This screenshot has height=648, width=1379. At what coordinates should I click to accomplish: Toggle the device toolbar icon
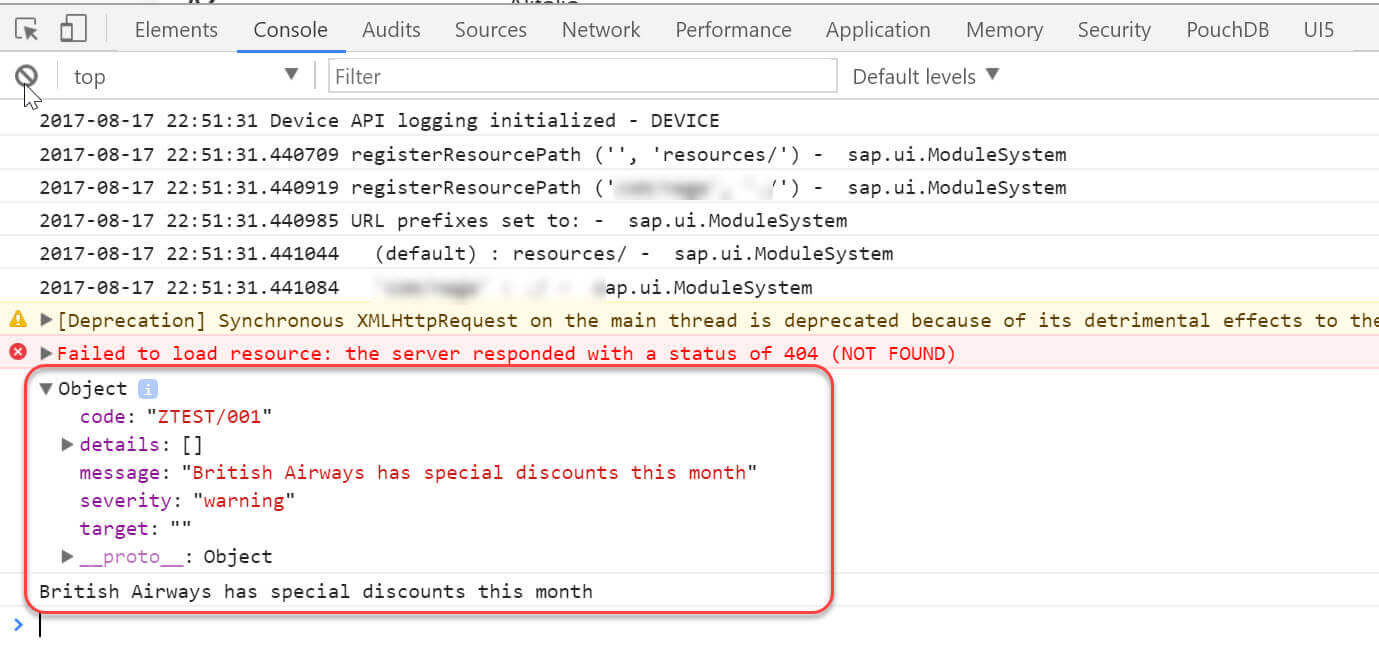point(72,29)
